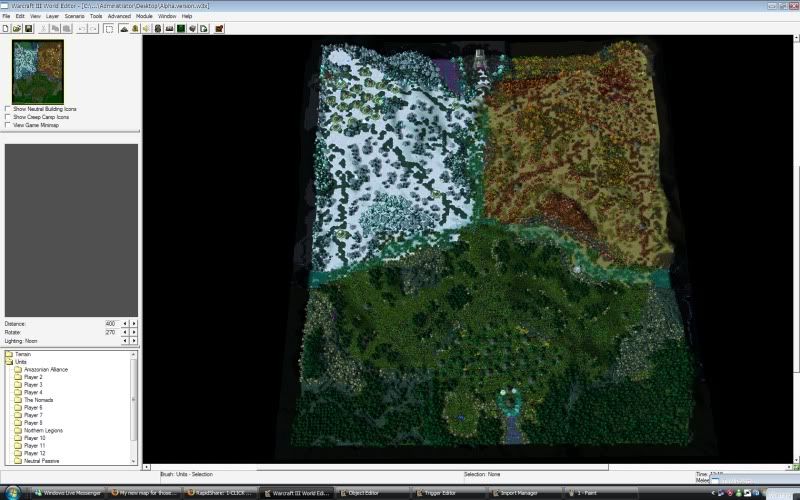The width and height of the screenshot is (800, 500).
Task: Click the minimap thumbnail preview
Action: point(38,72)
